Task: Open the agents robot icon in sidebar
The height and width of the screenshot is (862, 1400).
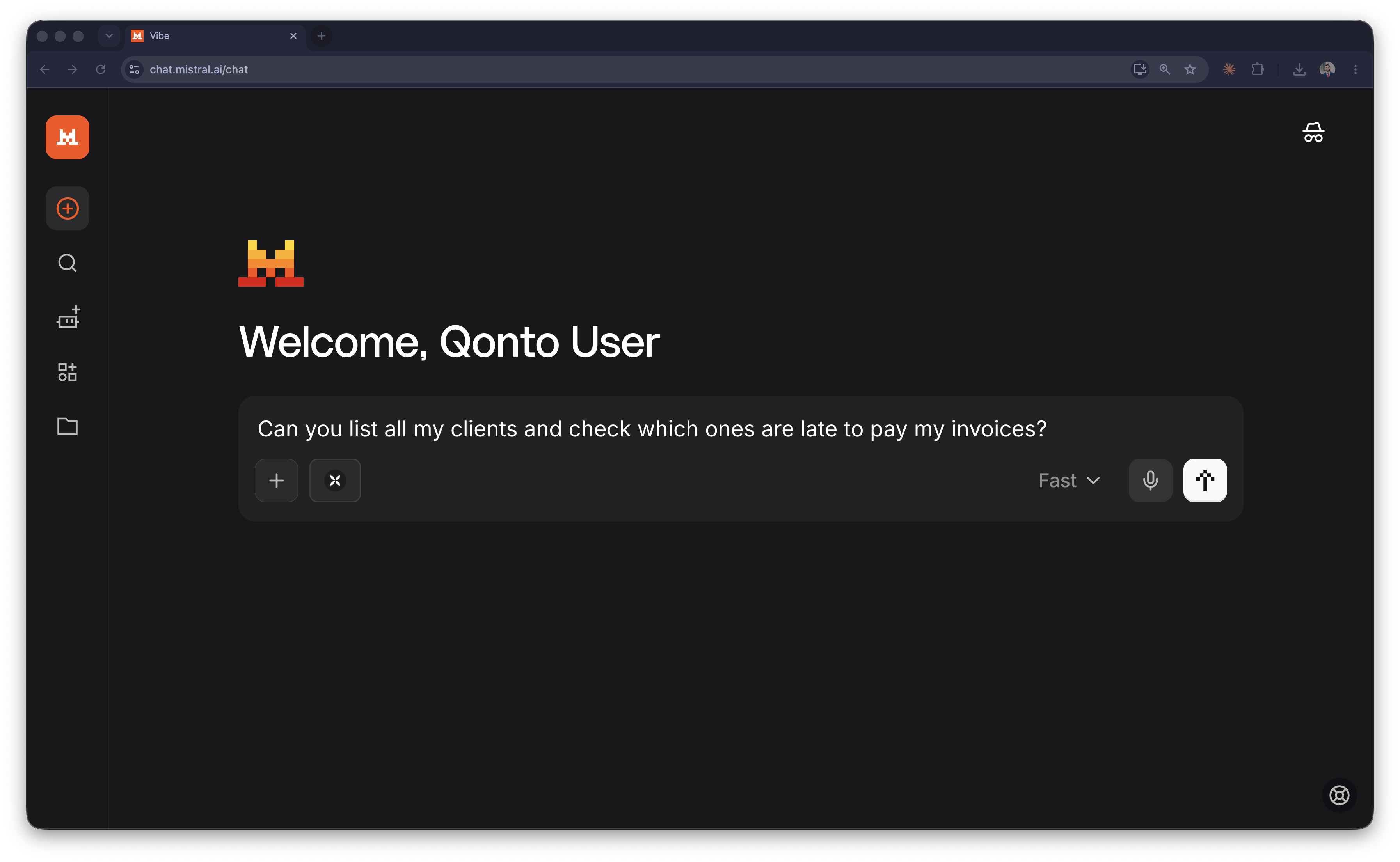Action: (x=67, y=317)
